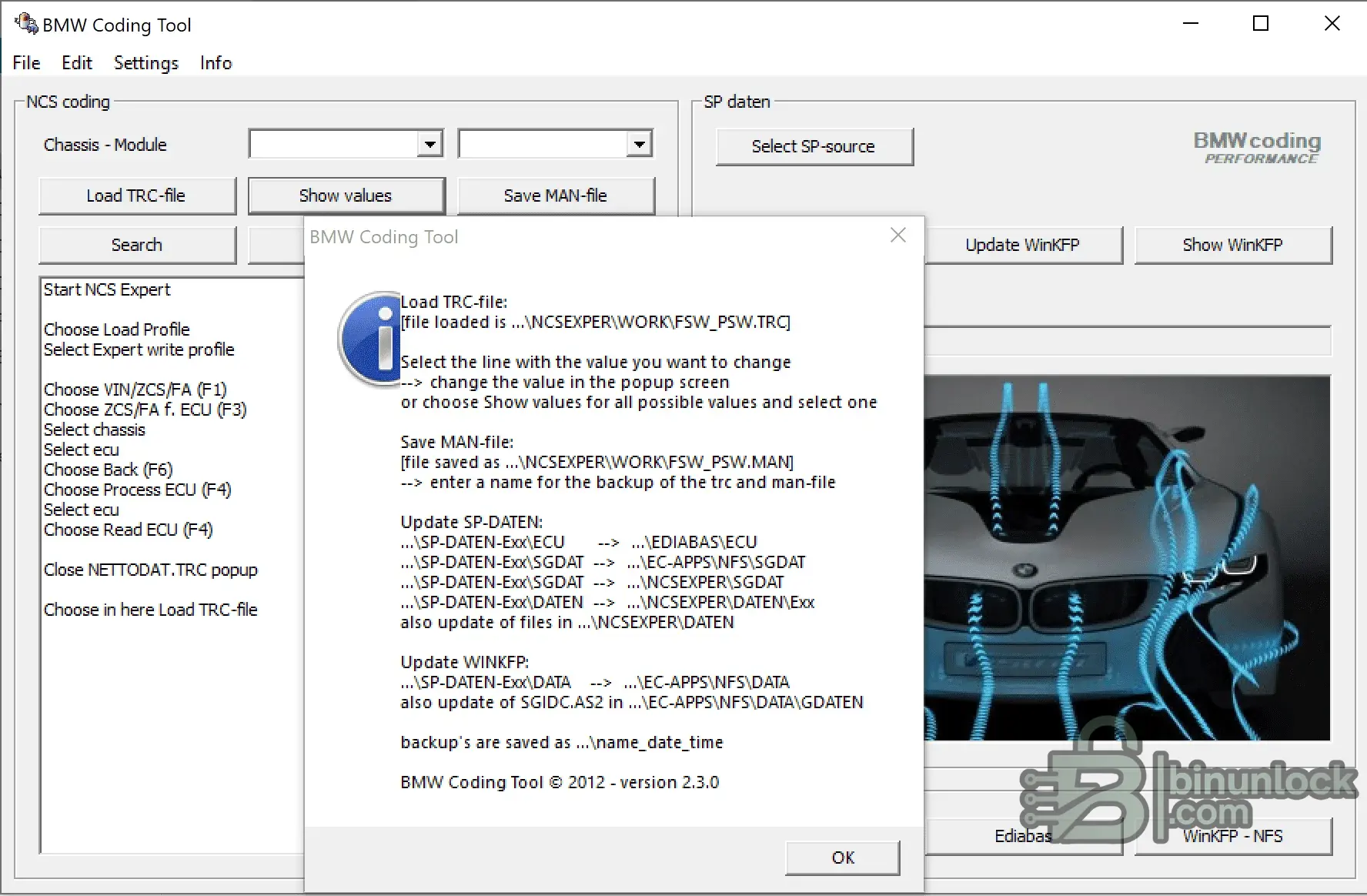Select 'Choose in here Load TRC-file' line
1367x896 pixels.
pyautogui.click(x=151, y=610)
